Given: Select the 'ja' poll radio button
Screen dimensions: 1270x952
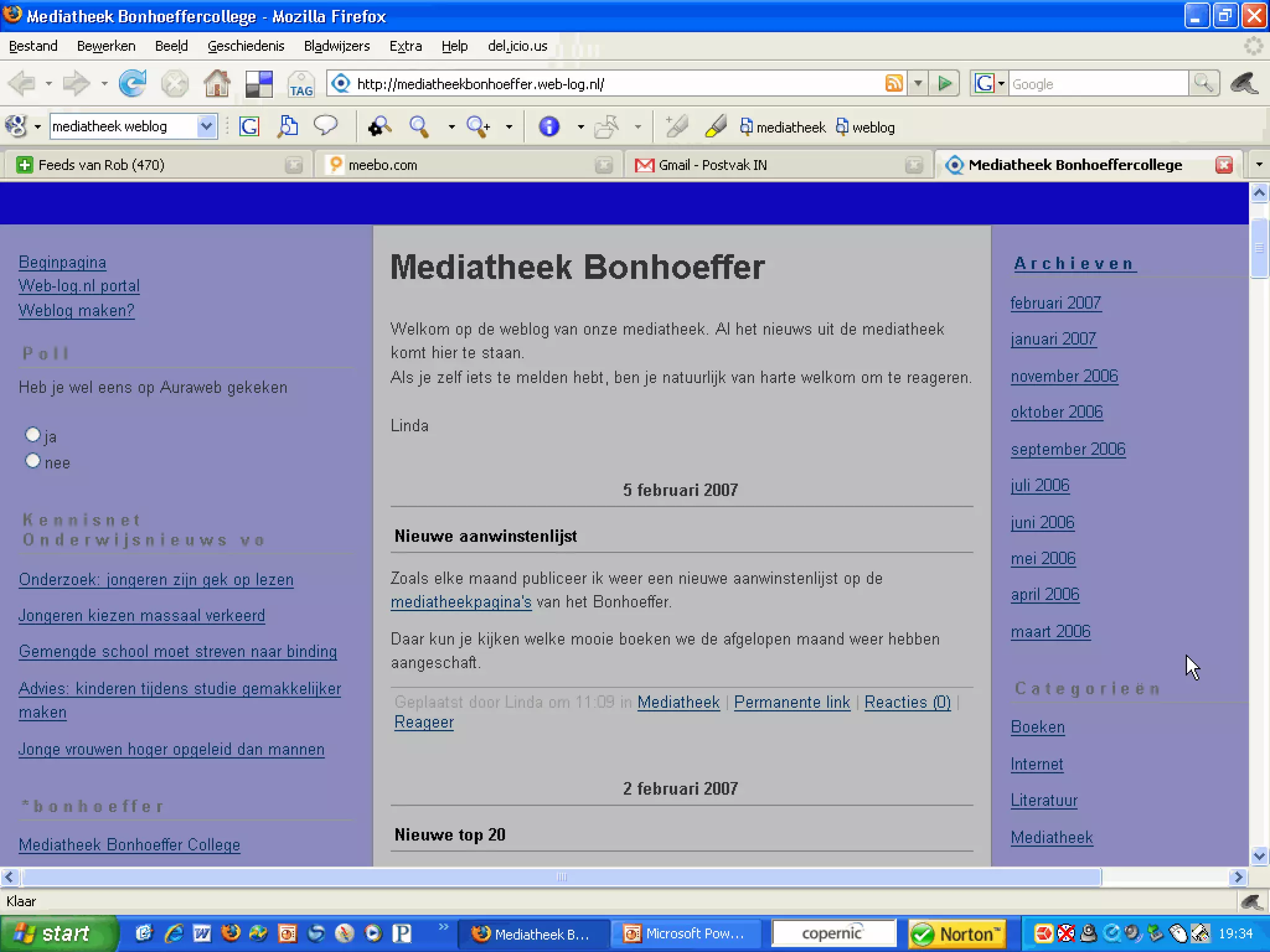Looking at the screenshot, I should (x=33, y=434).
